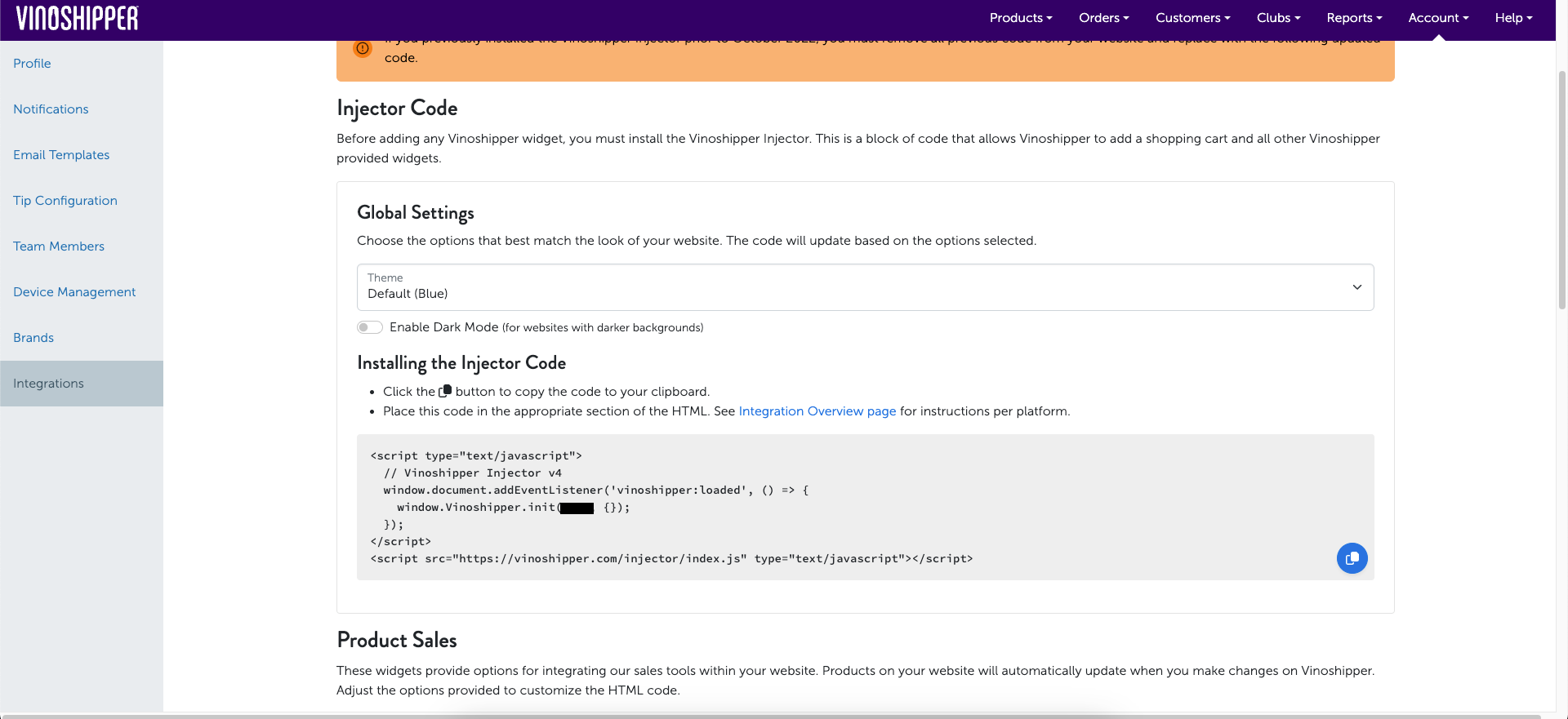Open the Clubs menu
This screenshot has height=719, width=1568.
[1278, 18]
